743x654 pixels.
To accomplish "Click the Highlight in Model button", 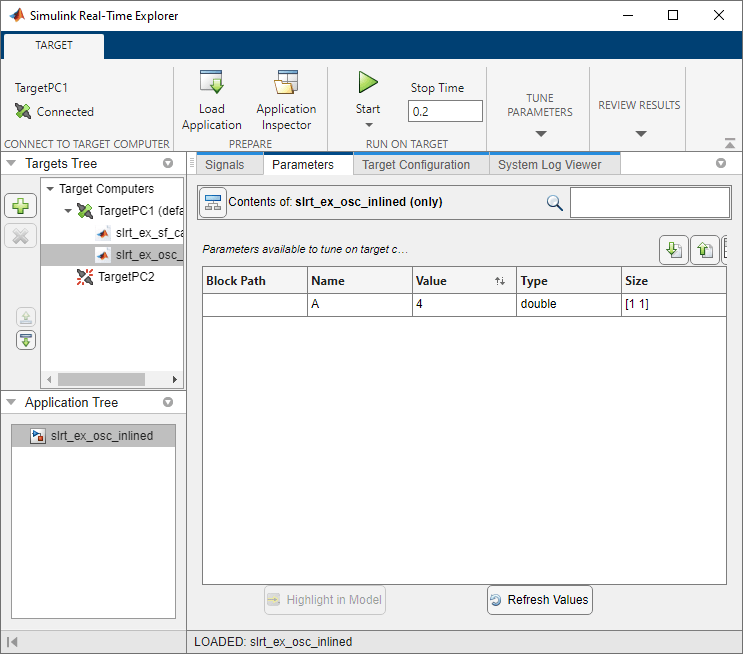I will coord(325,600).
